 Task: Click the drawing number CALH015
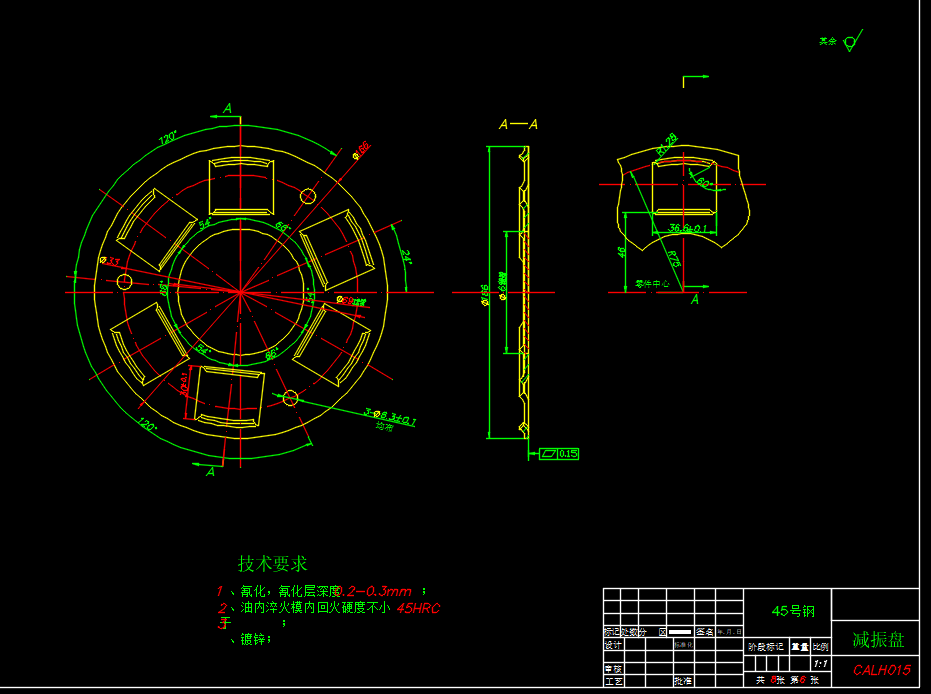[x=881, y=670]
